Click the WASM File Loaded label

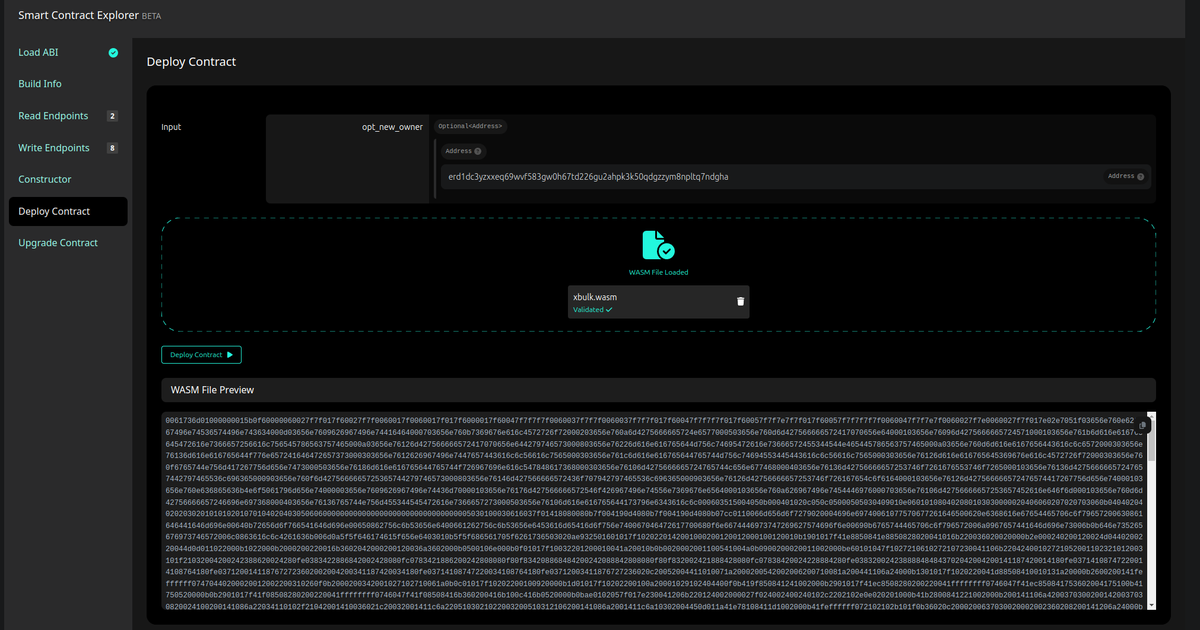[x=658, y=272]
